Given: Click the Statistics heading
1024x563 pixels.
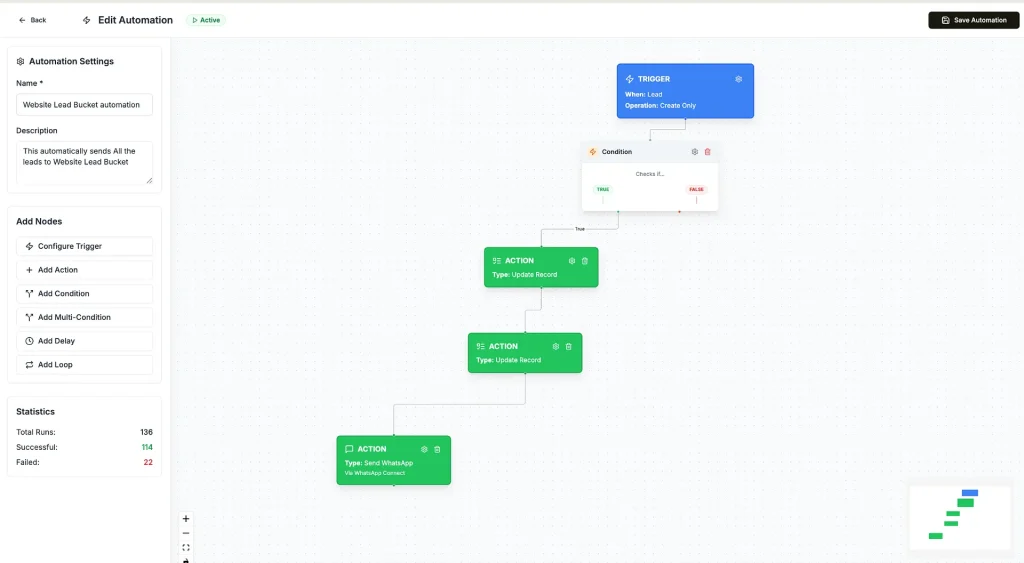Looking at the screenshot, I should (35, 411).
